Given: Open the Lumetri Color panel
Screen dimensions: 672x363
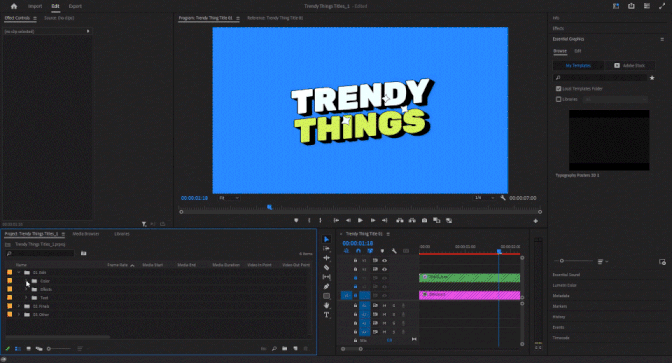Looking at the screenshot, I should tap(564, 285).
